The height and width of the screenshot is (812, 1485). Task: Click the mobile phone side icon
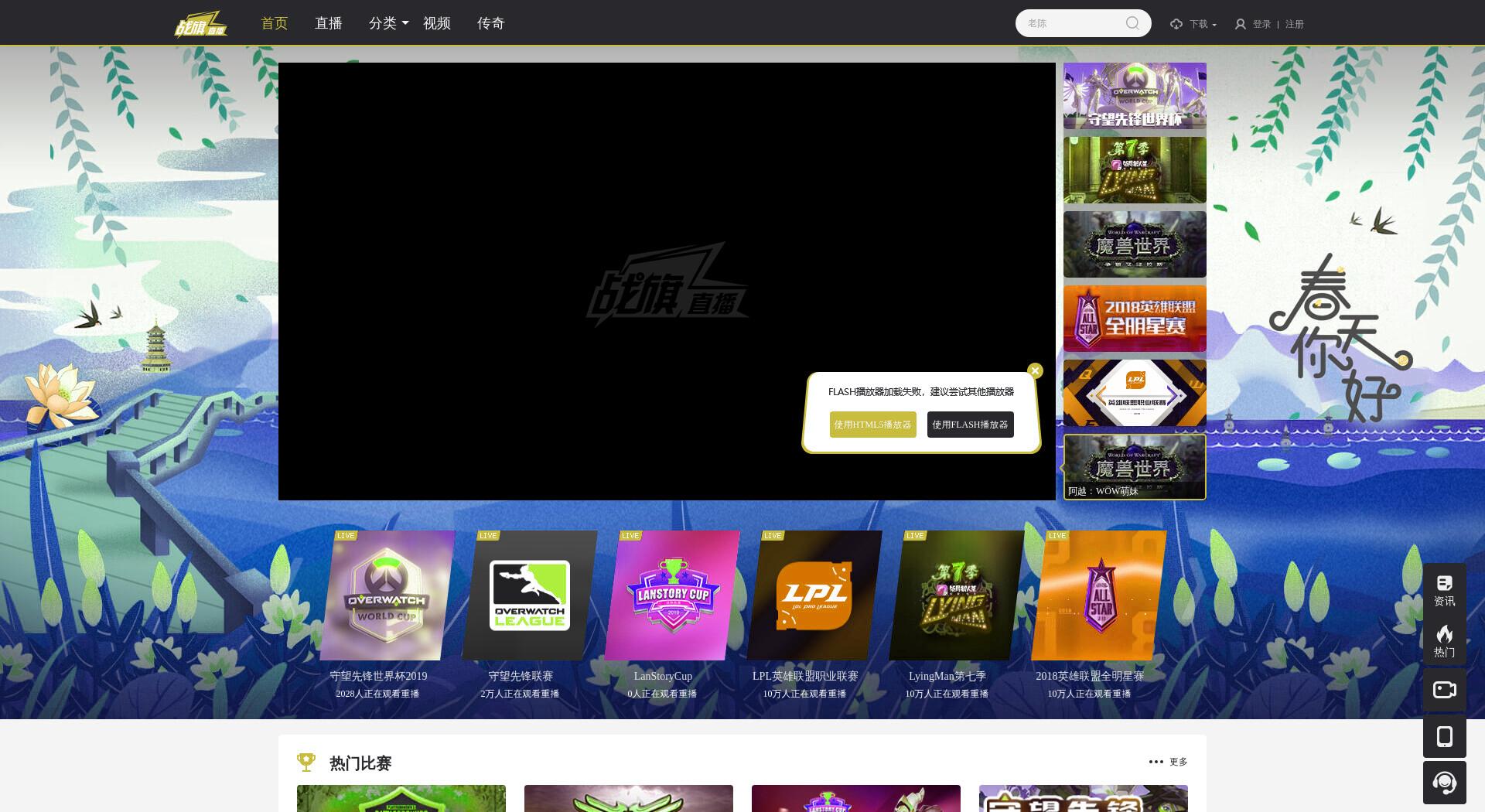(x=1444, y=736)
